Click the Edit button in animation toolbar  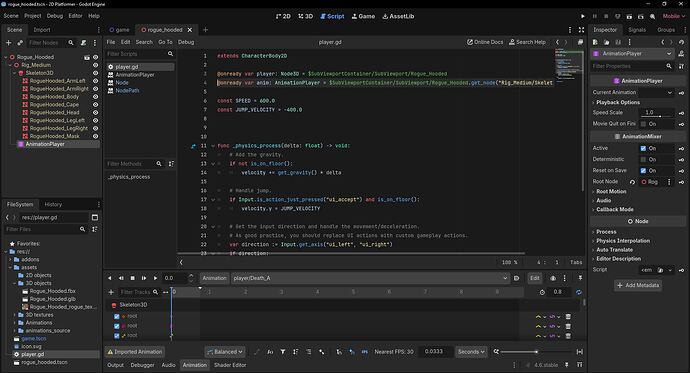(x=535, y=278)
